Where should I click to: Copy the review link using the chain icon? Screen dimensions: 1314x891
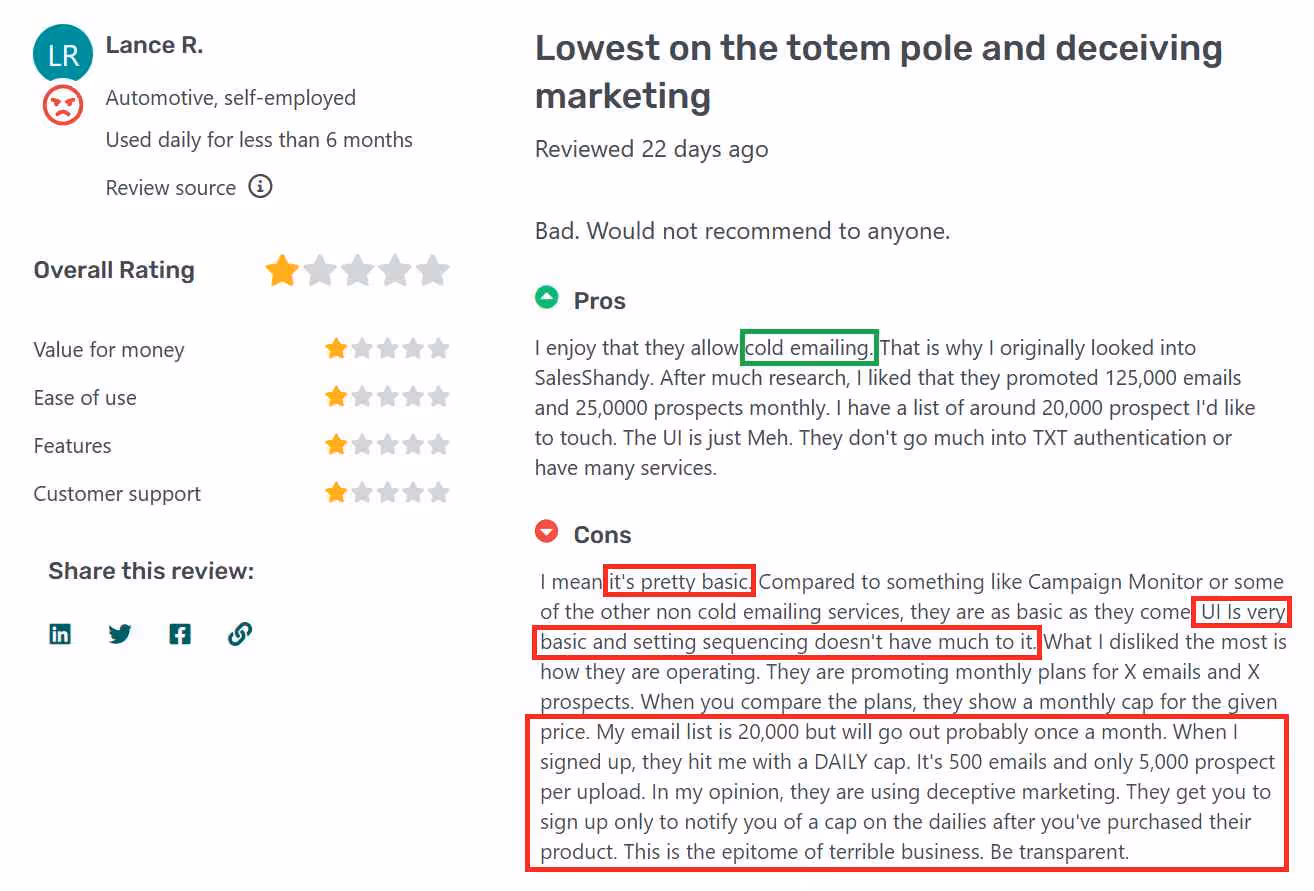pos(239,633)
